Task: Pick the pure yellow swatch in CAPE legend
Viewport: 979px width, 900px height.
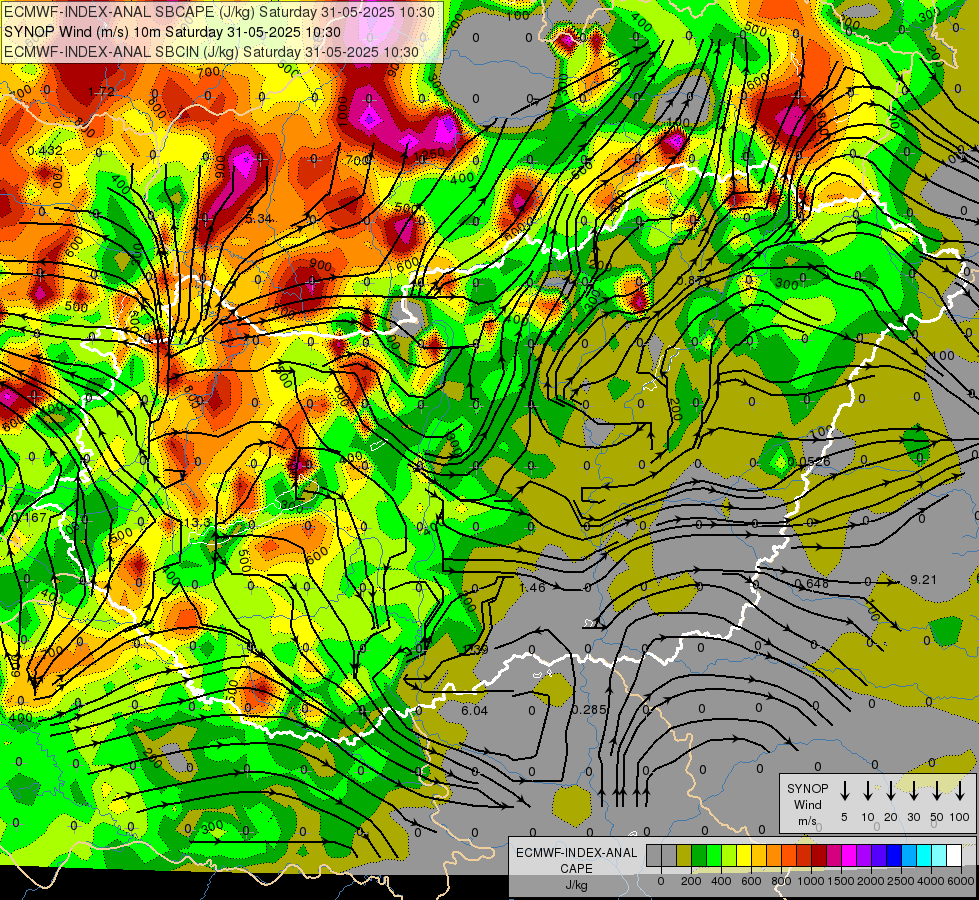Action: tap(744, 855)
